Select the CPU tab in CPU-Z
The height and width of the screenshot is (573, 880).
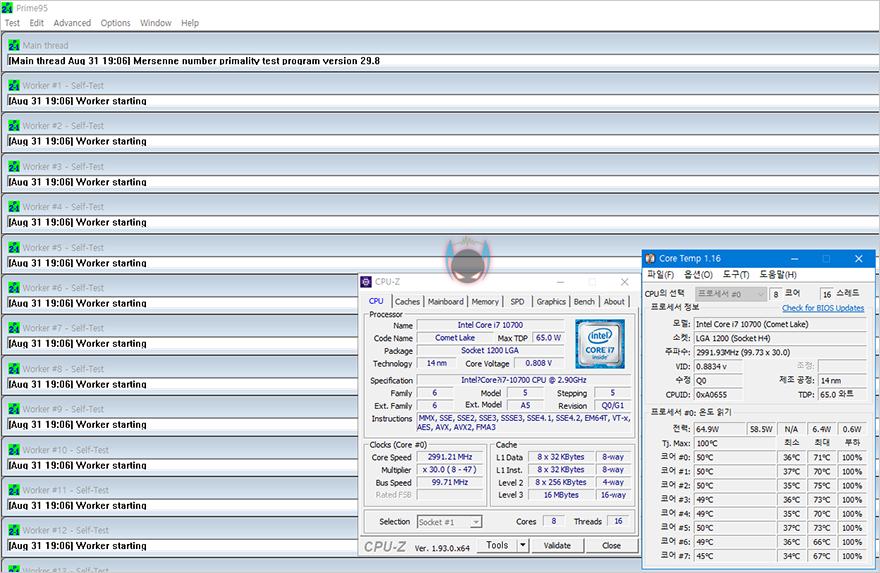coord(376,301)
